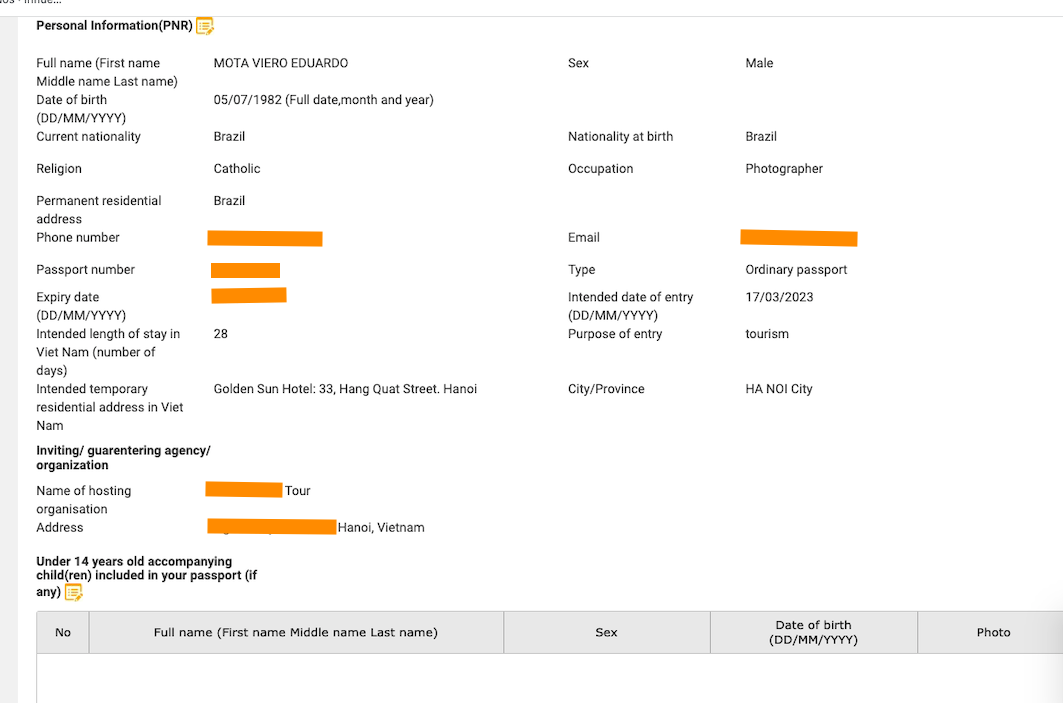Click the edit icon beside Personal Information(PNR)
This screenshot has height=703, width=1063.
(x=205, y=26)
